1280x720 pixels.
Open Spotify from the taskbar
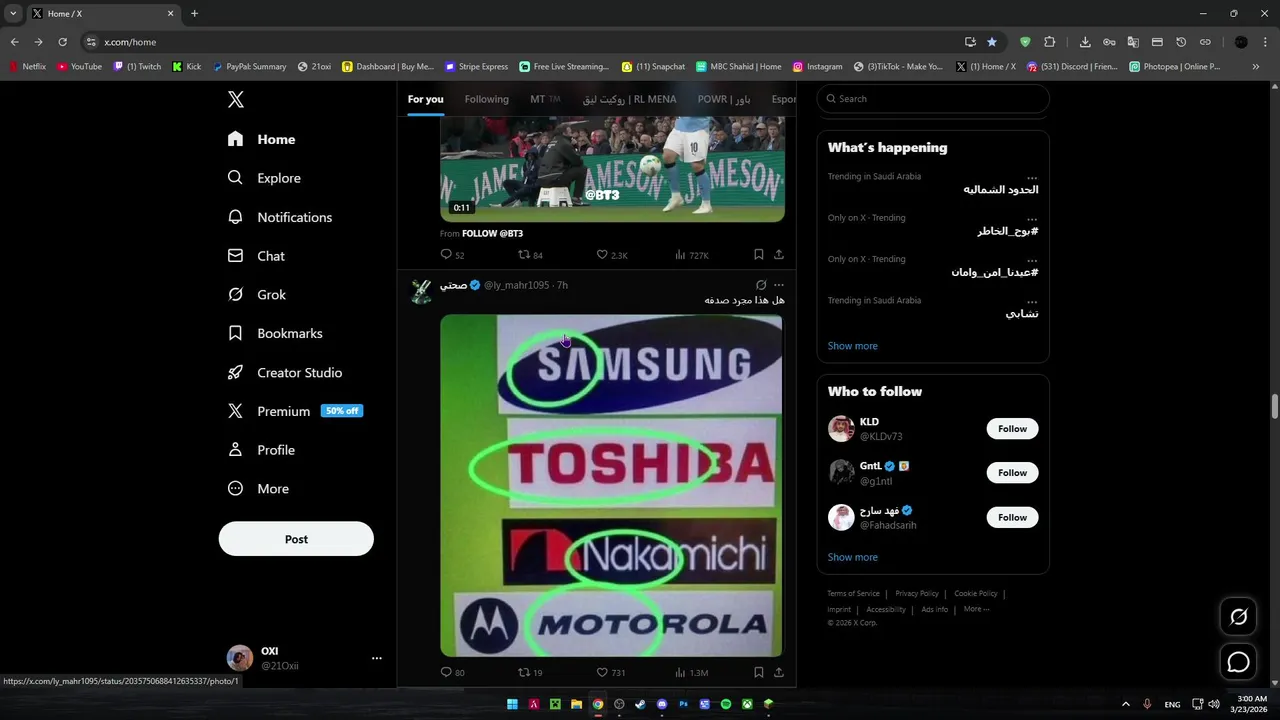[726, 704]
